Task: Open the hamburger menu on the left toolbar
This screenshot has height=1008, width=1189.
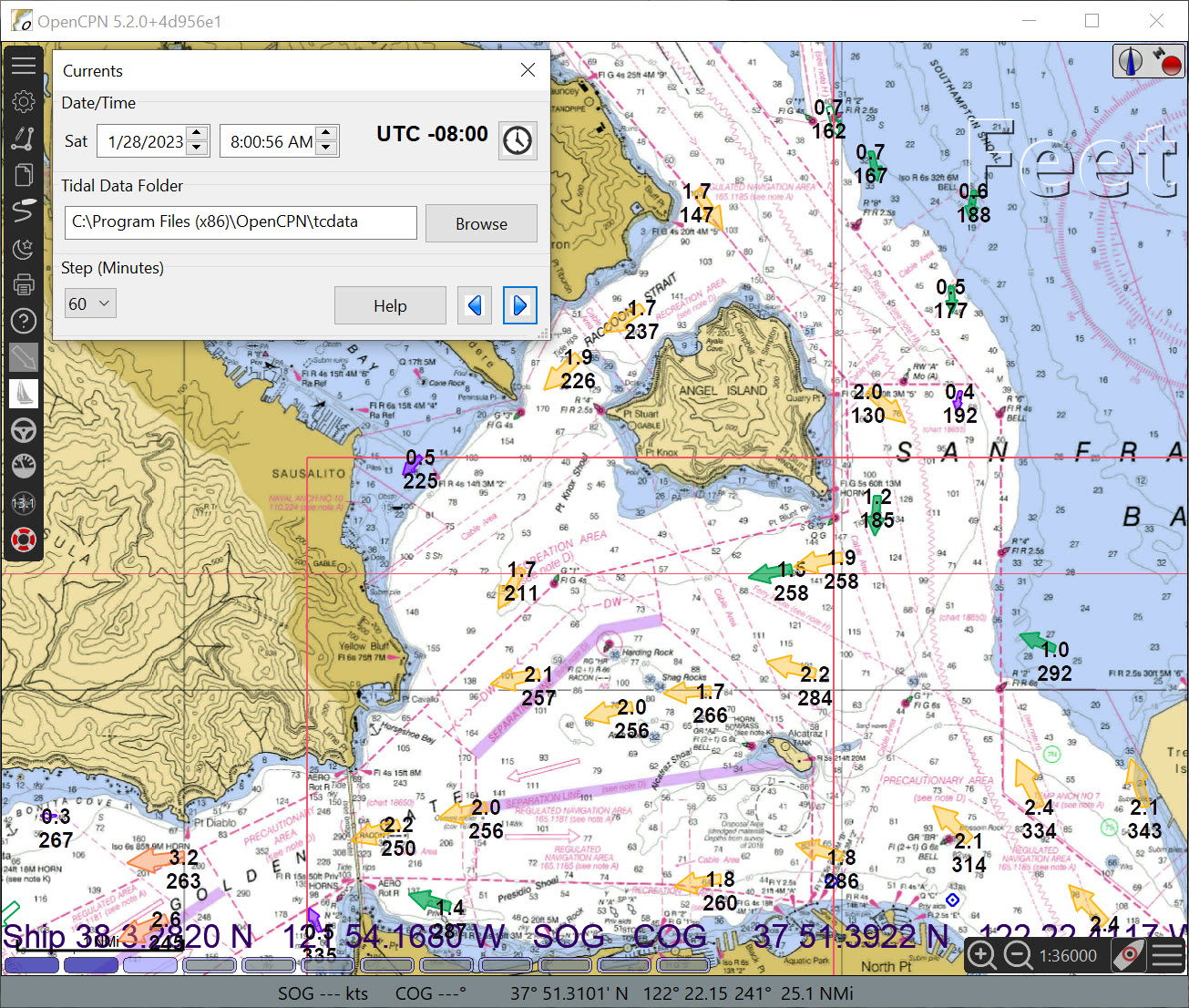Action: coord(24,65)
